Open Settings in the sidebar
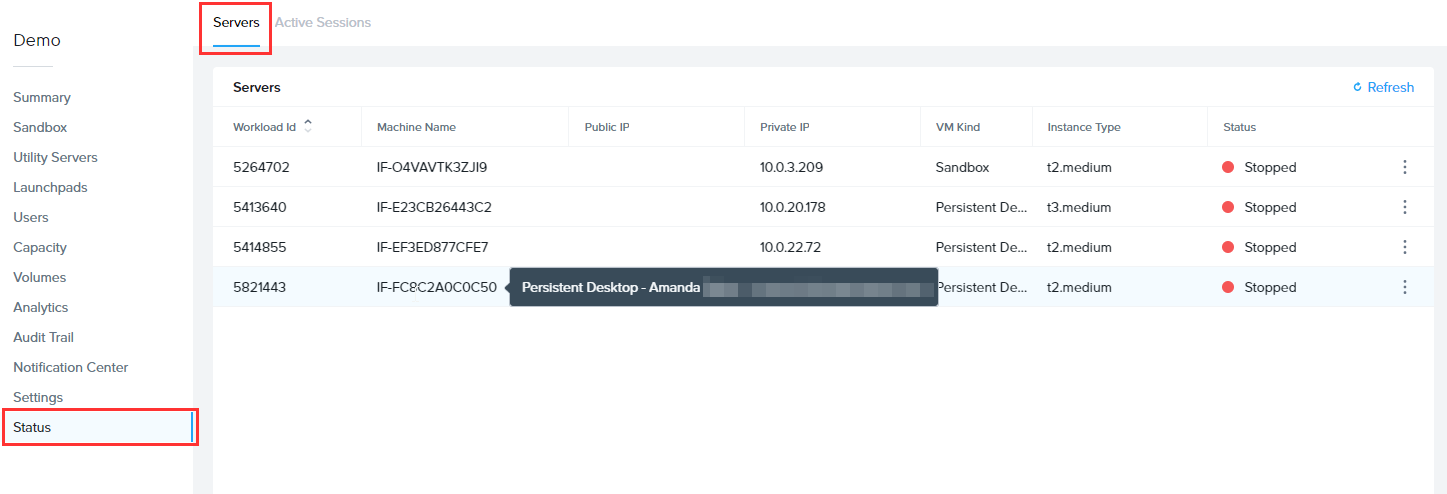 38,397
